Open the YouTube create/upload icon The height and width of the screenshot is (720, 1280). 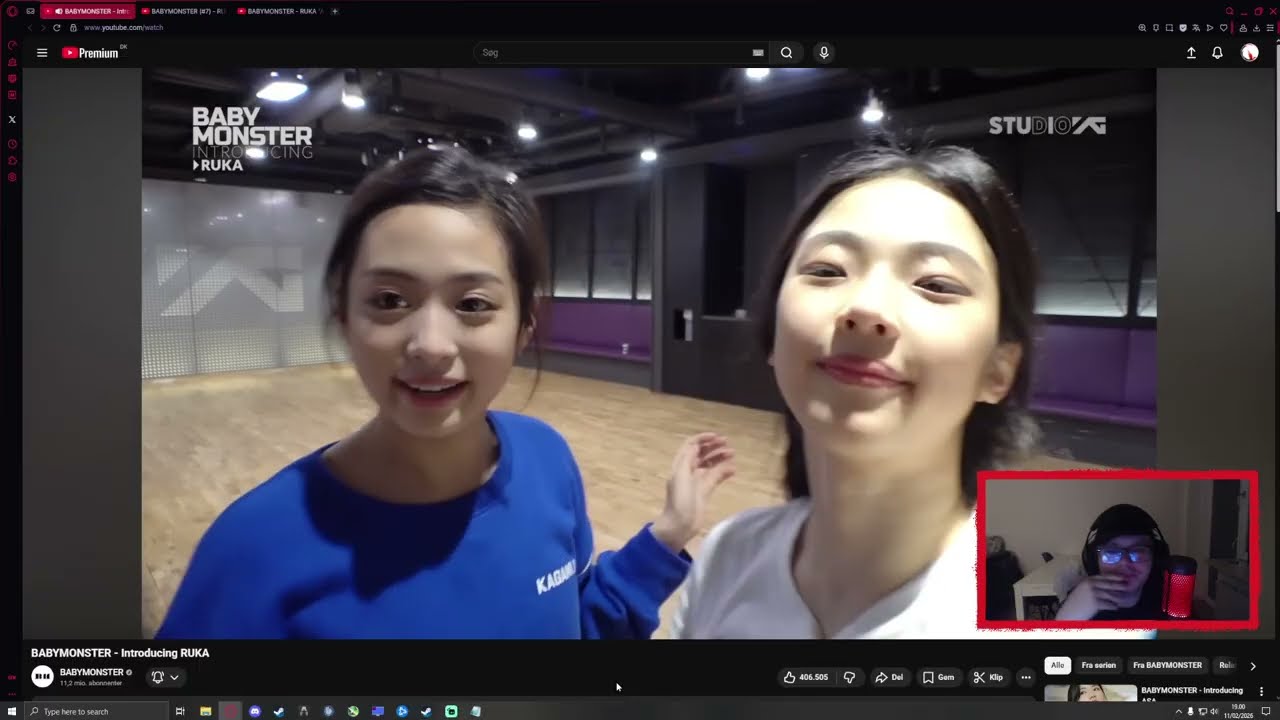click(1191, 53)
